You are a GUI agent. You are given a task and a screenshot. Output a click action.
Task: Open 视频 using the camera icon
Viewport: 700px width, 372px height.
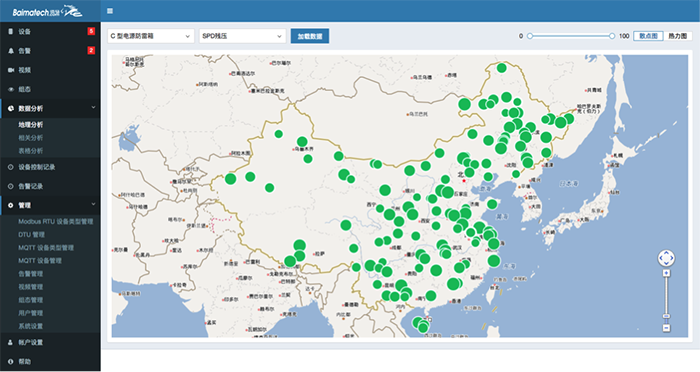click(11, 70)
